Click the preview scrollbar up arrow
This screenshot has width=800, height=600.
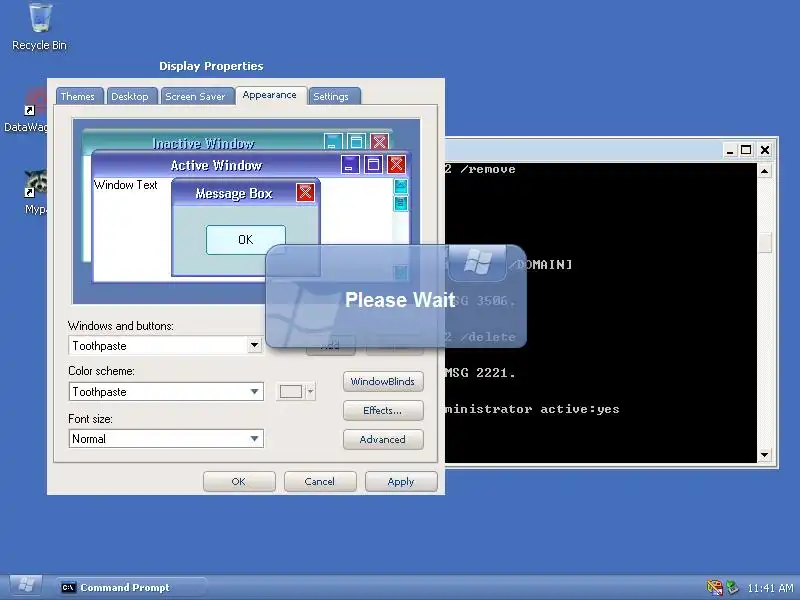click(401, 186)
